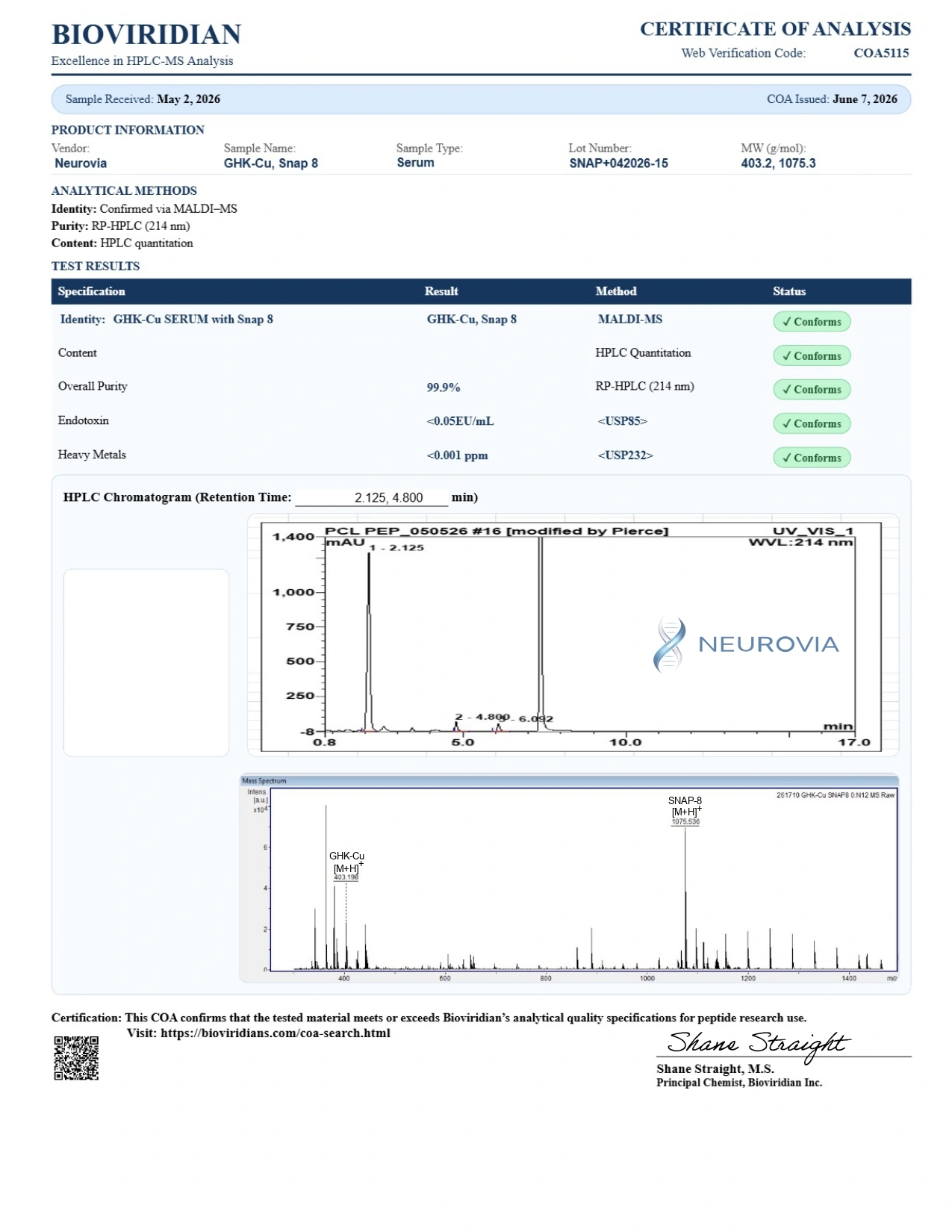952x1232 pixels.
Task: Open the bioviridians.com coa-search link
Action: tap(276, 1033)
